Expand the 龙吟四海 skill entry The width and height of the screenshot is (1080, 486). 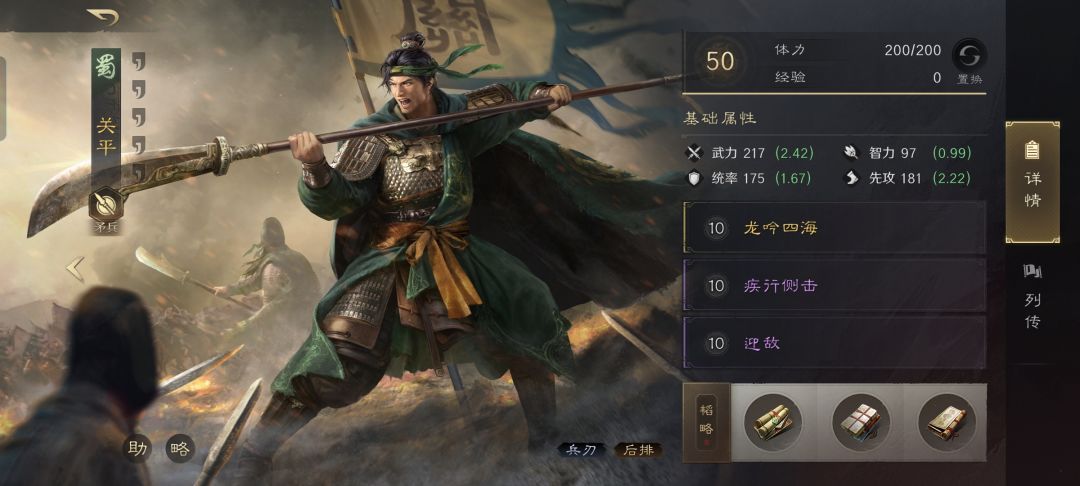click(x=834, y=228)
